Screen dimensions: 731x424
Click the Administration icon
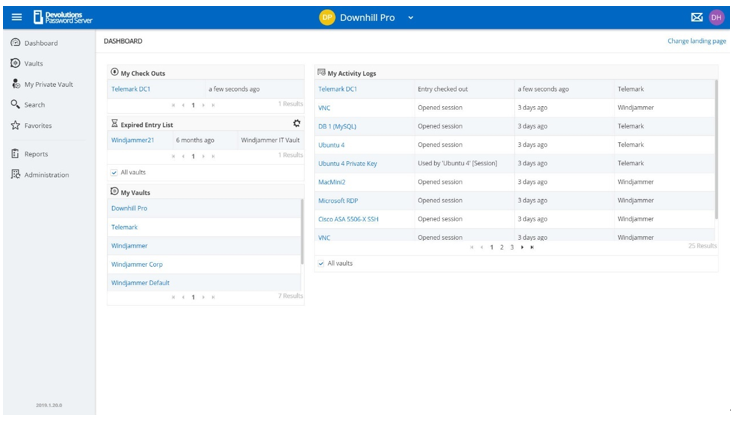point(15,174)
